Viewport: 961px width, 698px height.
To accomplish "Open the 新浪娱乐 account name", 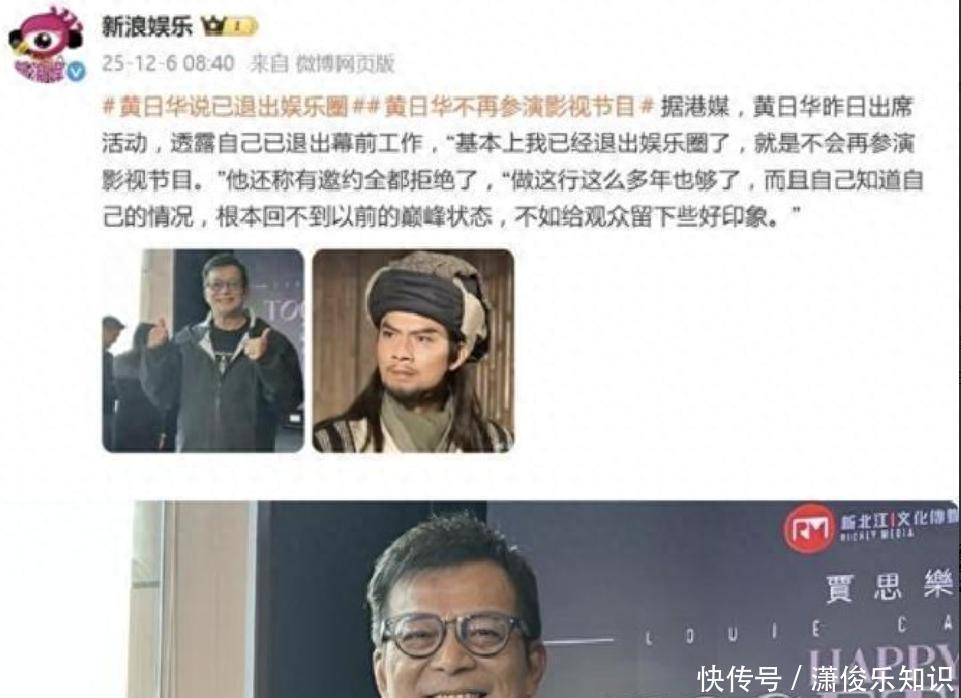I will (x=147, y=26).
